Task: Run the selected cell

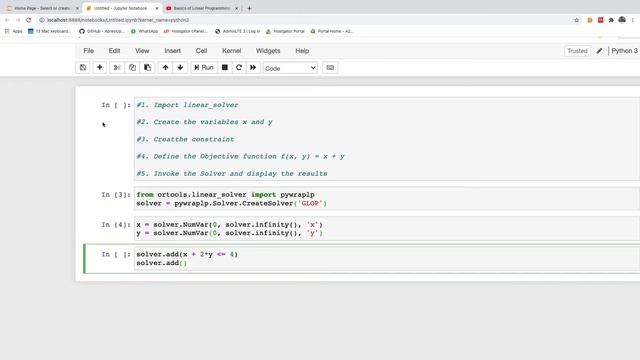Action: tap(204, 68)
